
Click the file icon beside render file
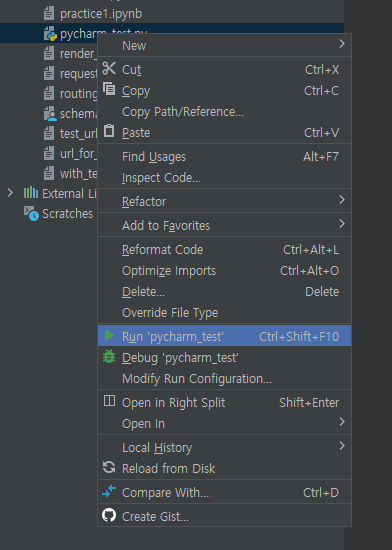[x=49, y=53]
